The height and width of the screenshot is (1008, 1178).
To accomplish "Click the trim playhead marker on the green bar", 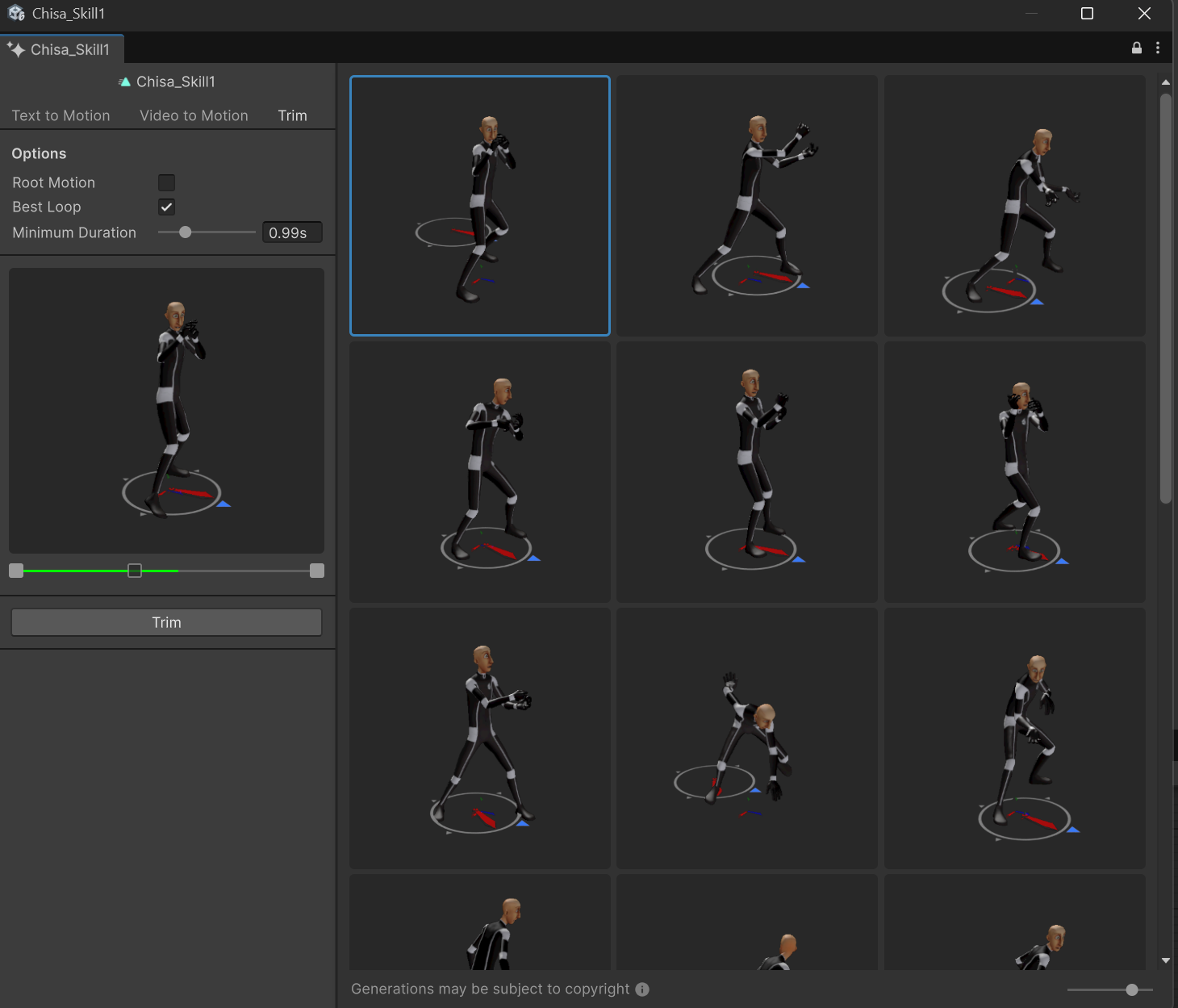I will (135, 571).
